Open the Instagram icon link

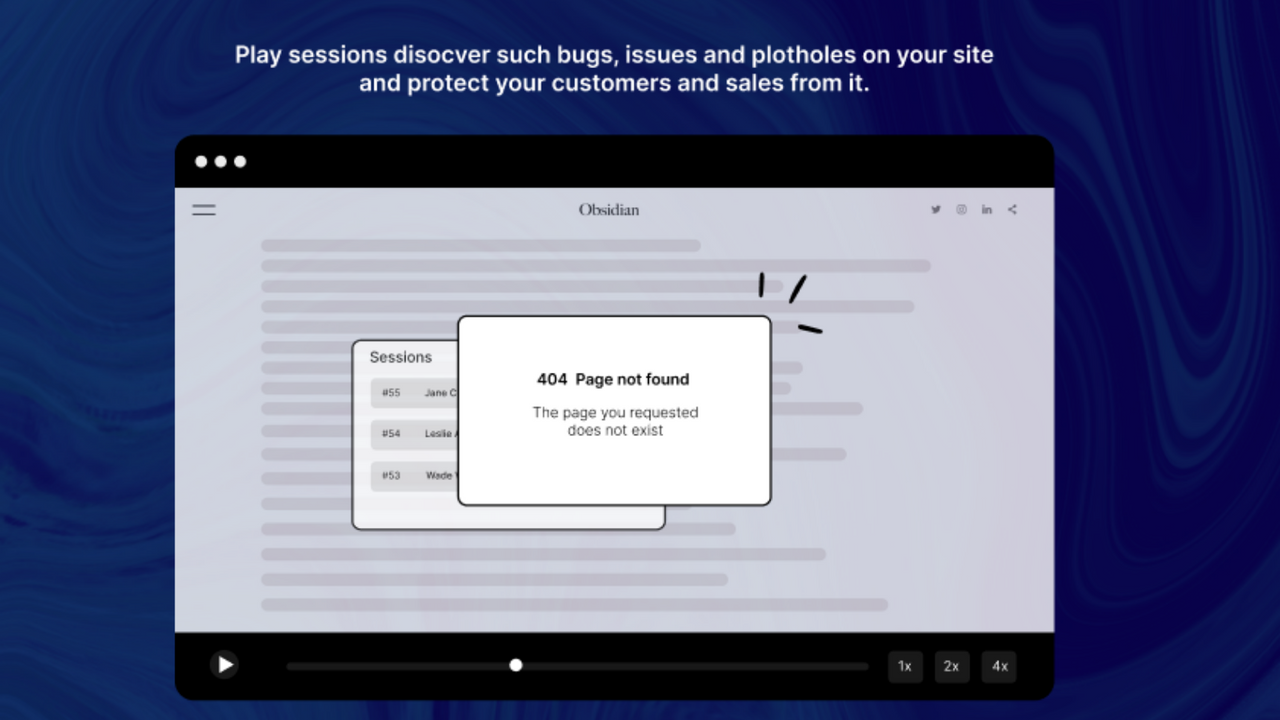[x=961, y=210]
